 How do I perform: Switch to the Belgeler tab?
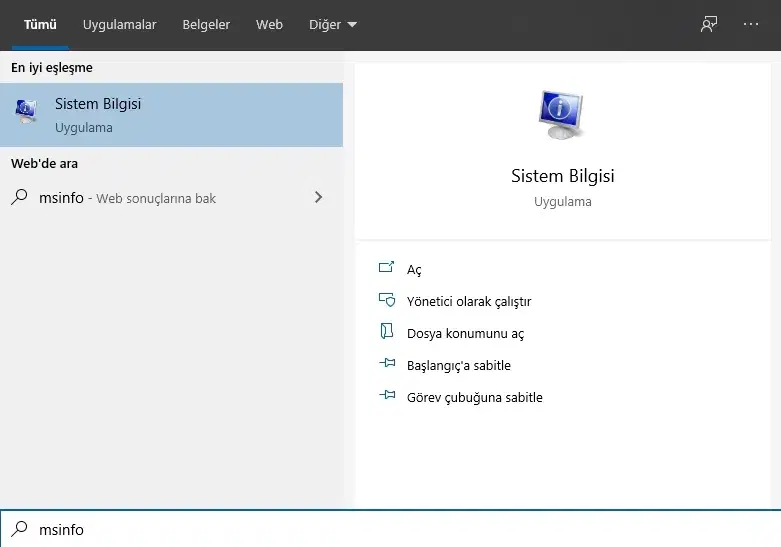click(x=206, y=24)
